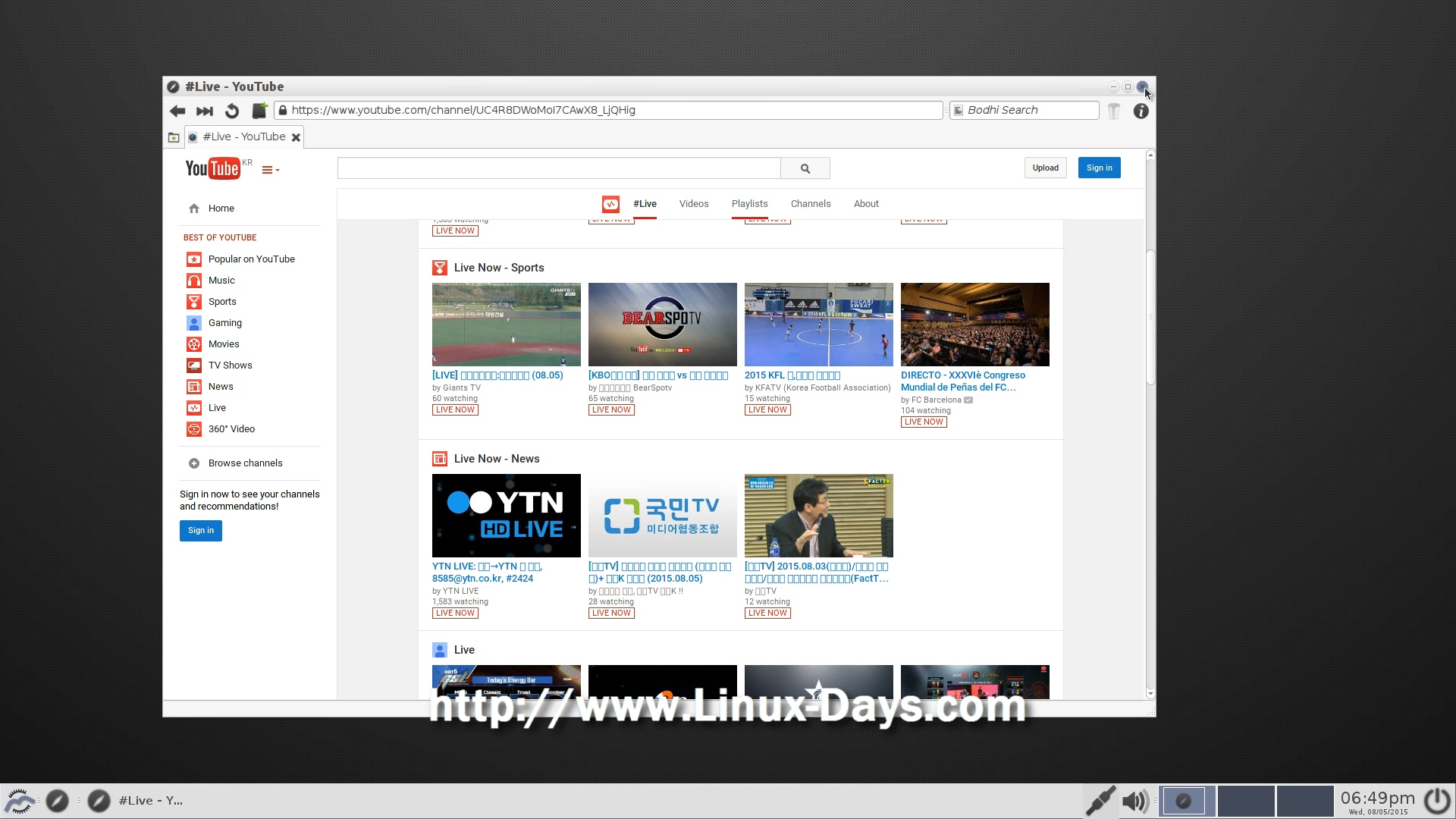Open the Giants TV channel link
The height and width of the screenshot is (819, 1456).
462,388
